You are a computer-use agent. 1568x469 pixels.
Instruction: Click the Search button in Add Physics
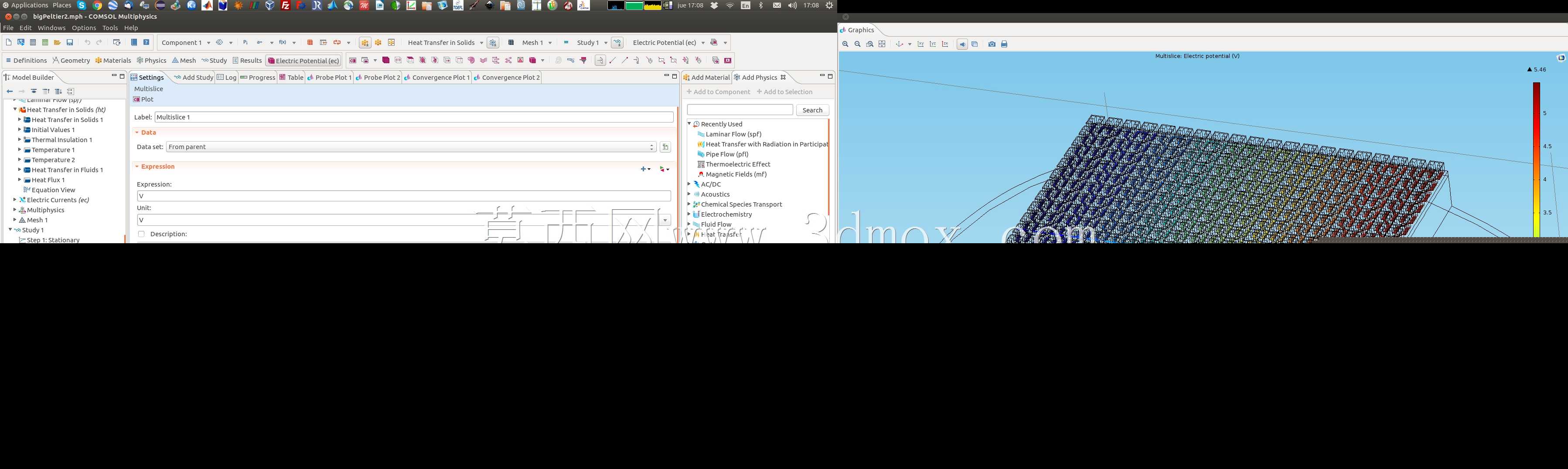tap(813, 110)
